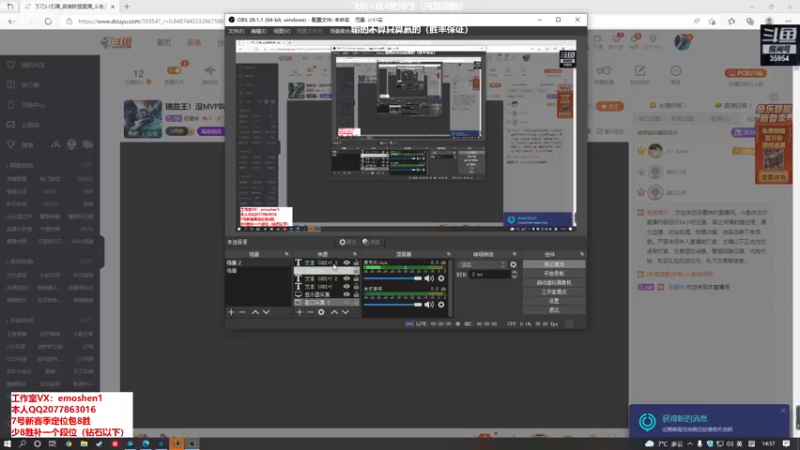800x450 pixels.
Task: Toggle the Douyu live stream on/off switch
Action: tap(174, 70)
